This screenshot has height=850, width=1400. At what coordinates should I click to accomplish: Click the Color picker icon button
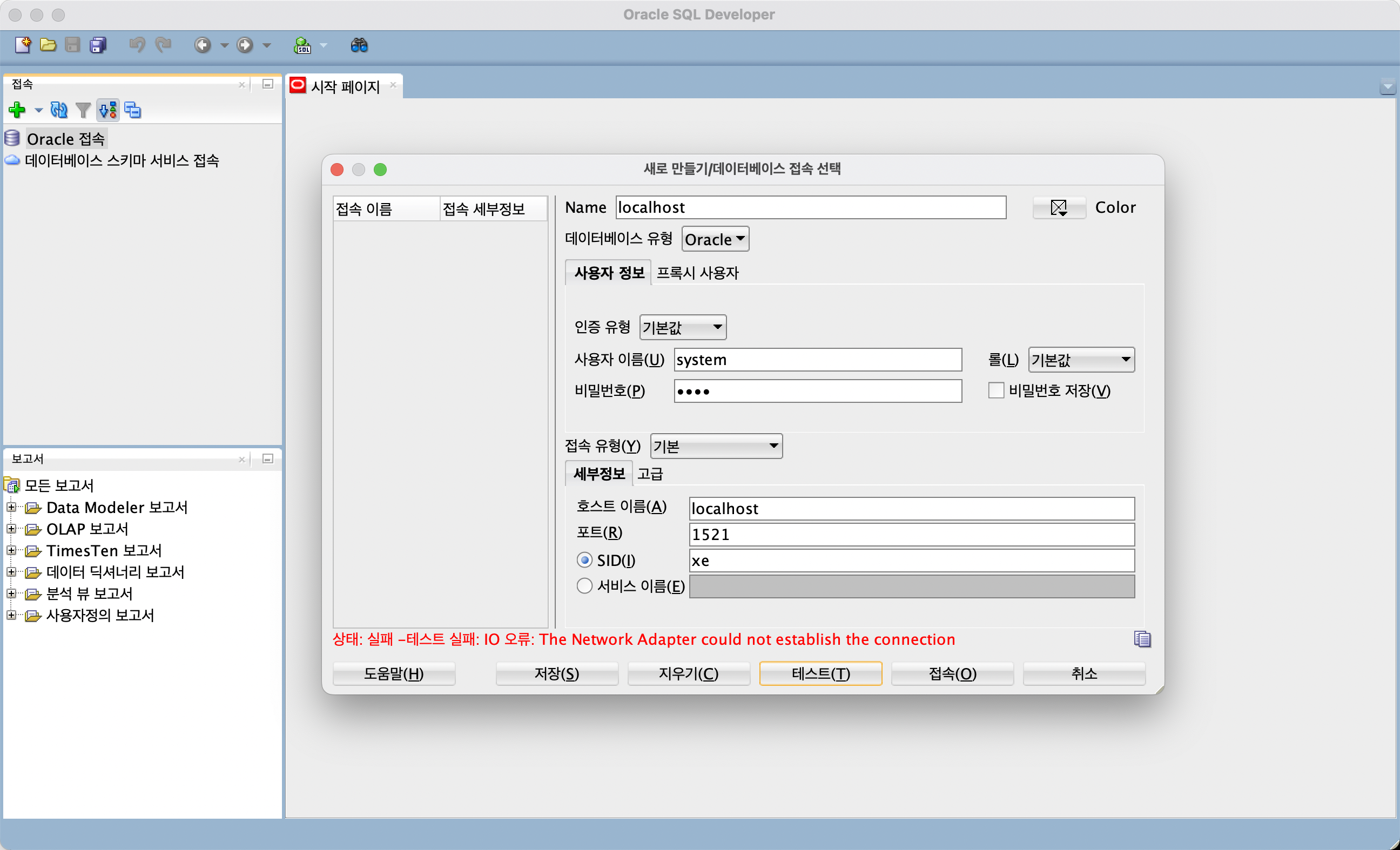1059,207
